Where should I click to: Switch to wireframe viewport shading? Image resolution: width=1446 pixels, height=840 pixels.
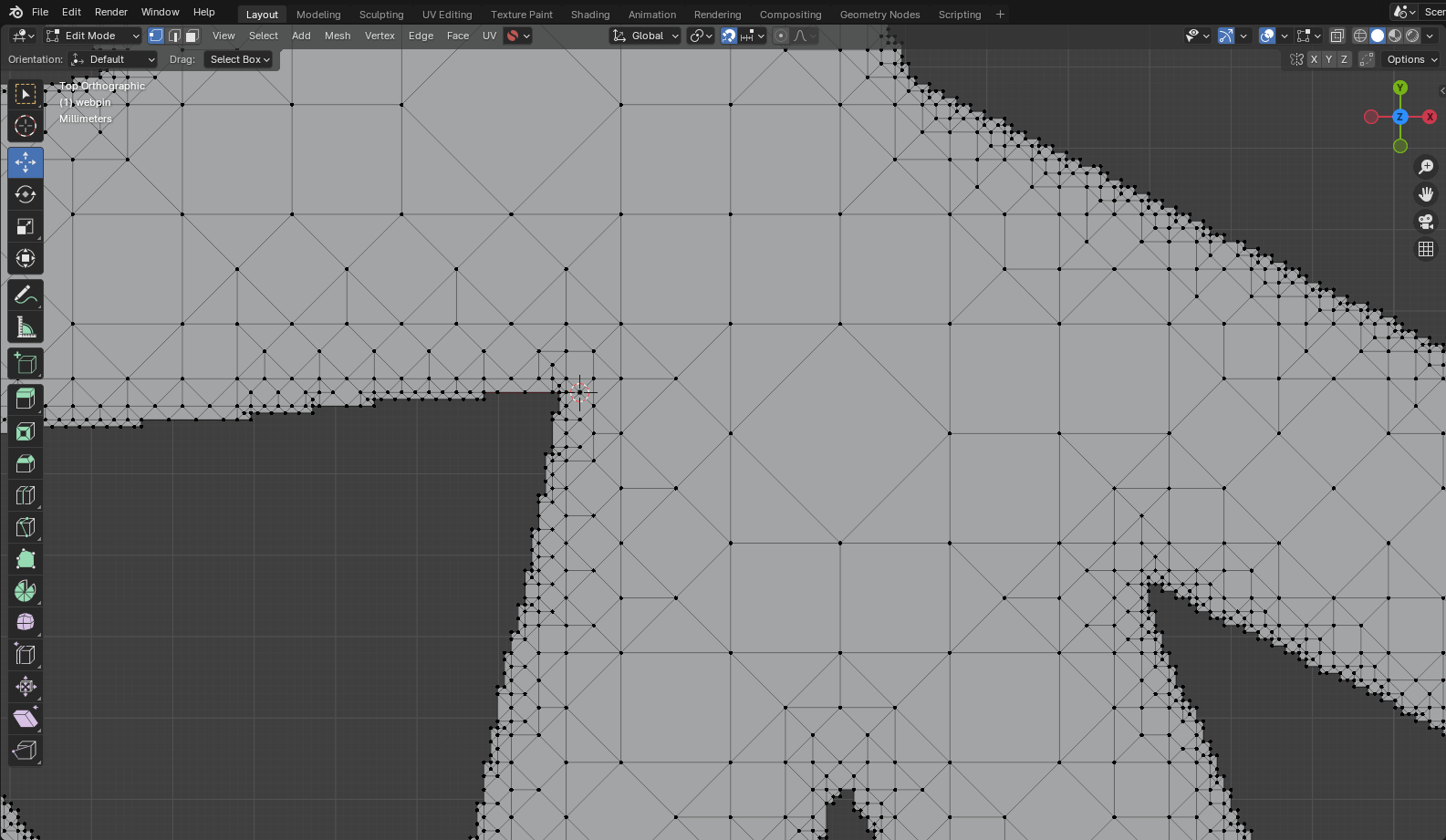[1360, 36]
